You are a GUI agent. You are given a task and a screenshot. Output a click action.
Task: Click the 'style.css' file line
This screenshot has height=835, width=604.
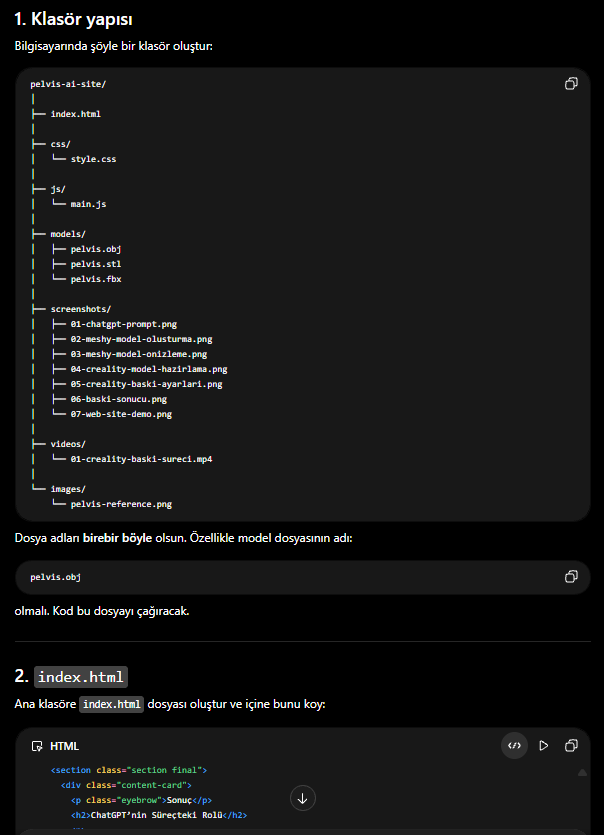93,159
